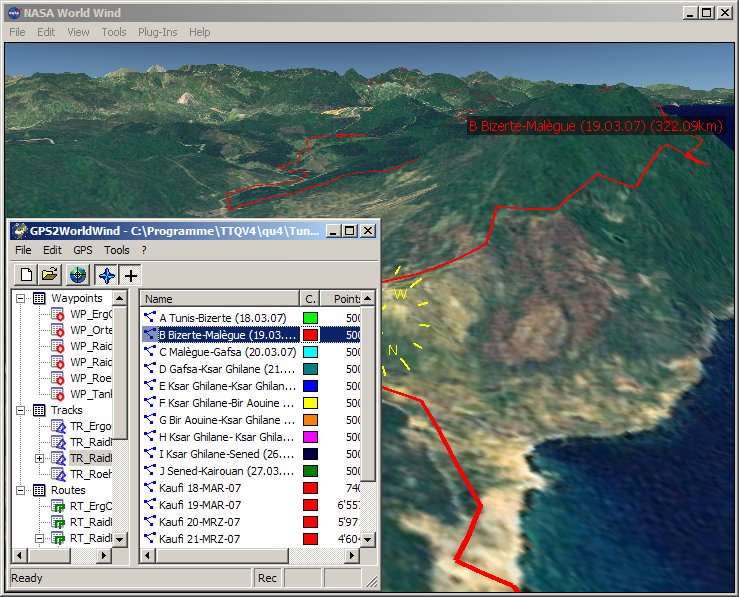
Task: Click the track icon of C Malègue-Gafsa row
Action: (150, 351)
